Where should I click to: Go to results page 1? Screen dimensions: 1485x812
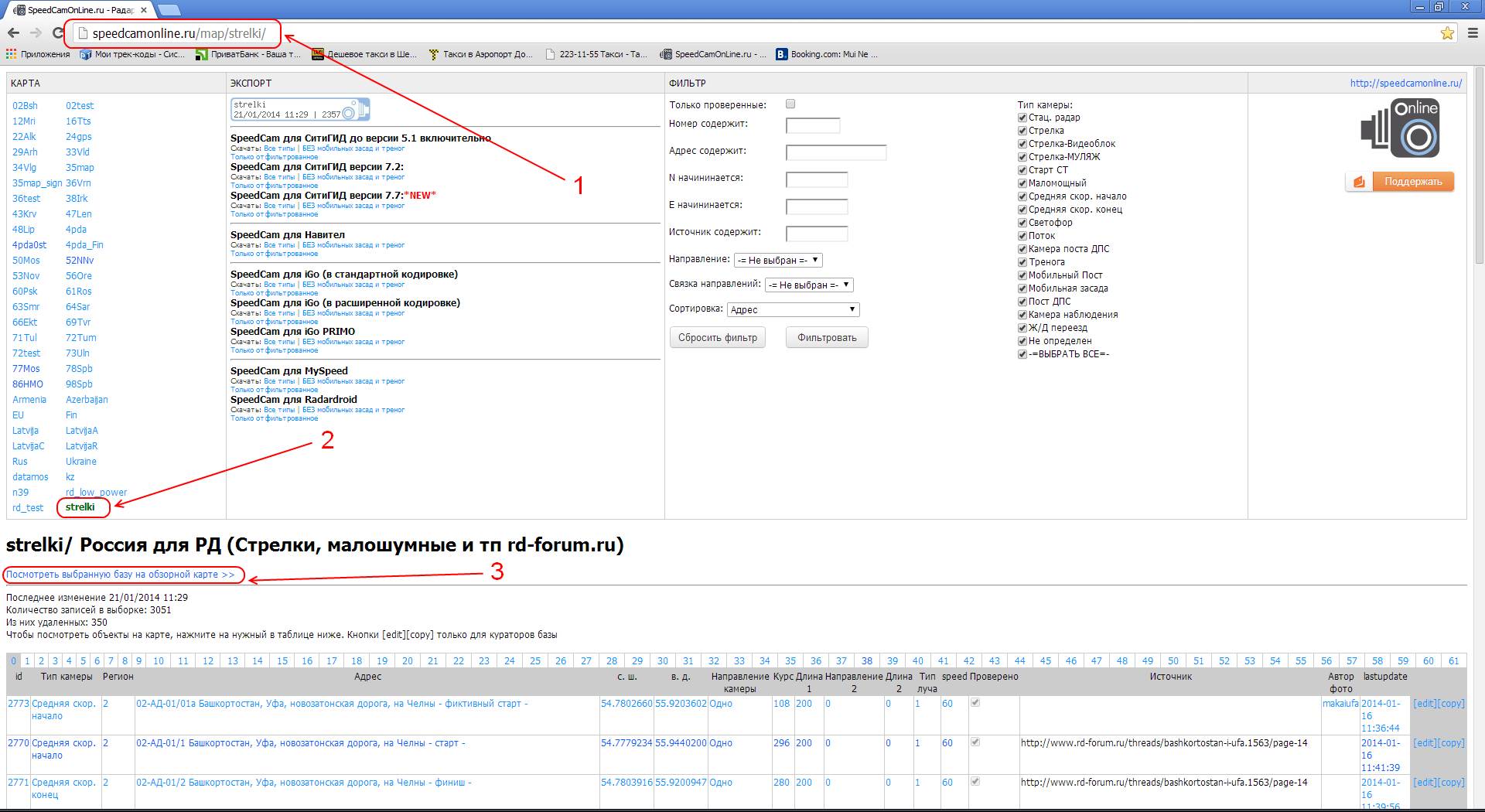27,660
